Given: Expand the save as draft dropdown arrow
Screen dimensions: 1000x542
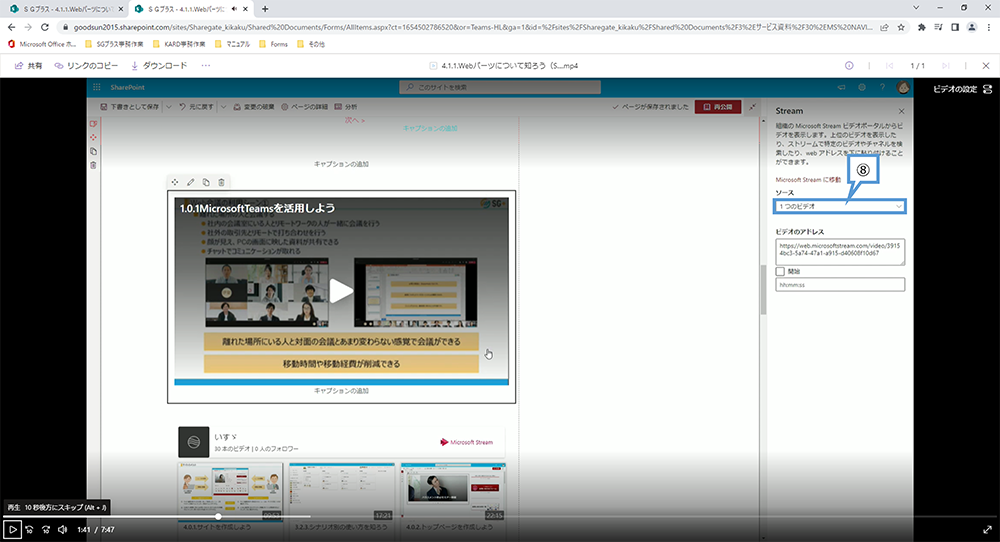Looking at the screenshot, I should [169, 107].
